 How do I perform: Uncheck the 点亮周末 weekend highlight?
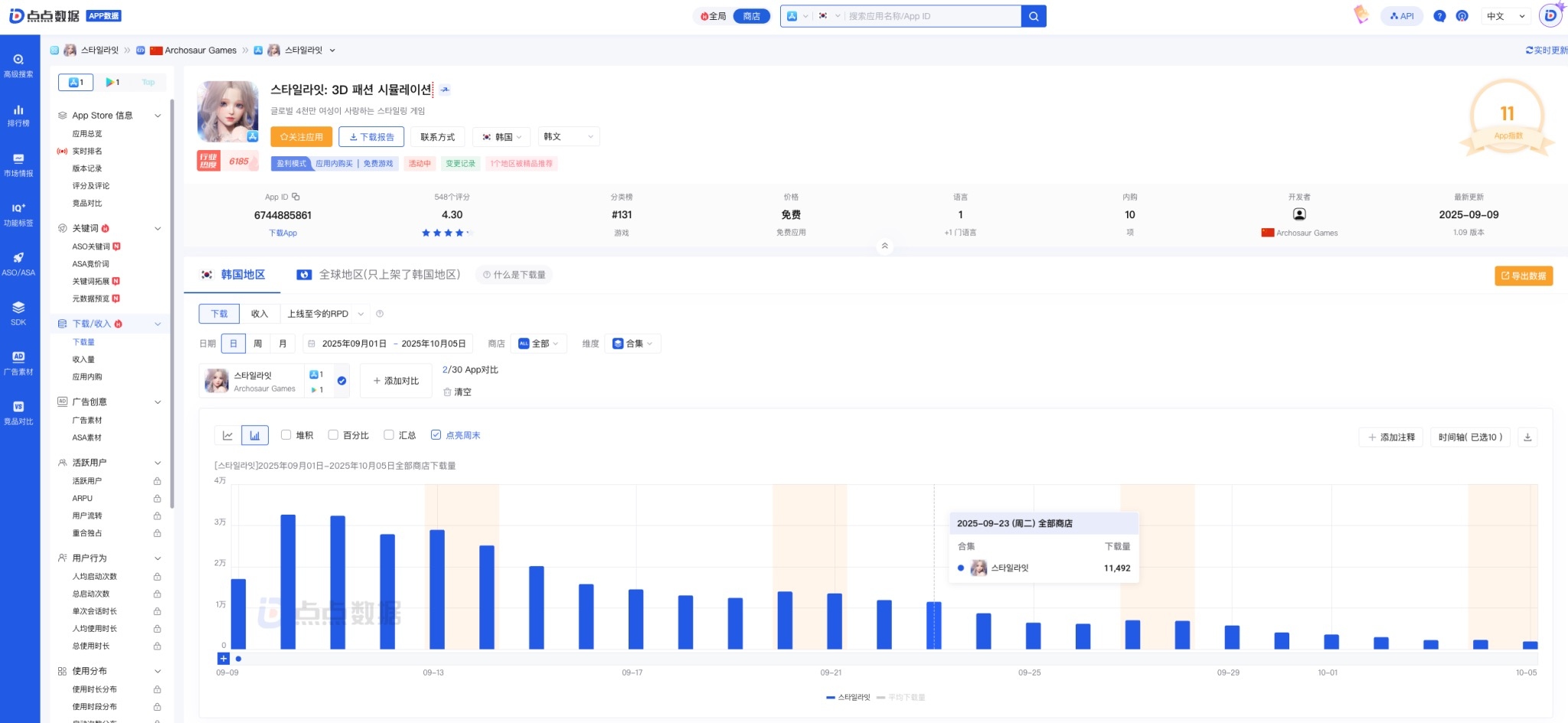click(x=436, y=435)
